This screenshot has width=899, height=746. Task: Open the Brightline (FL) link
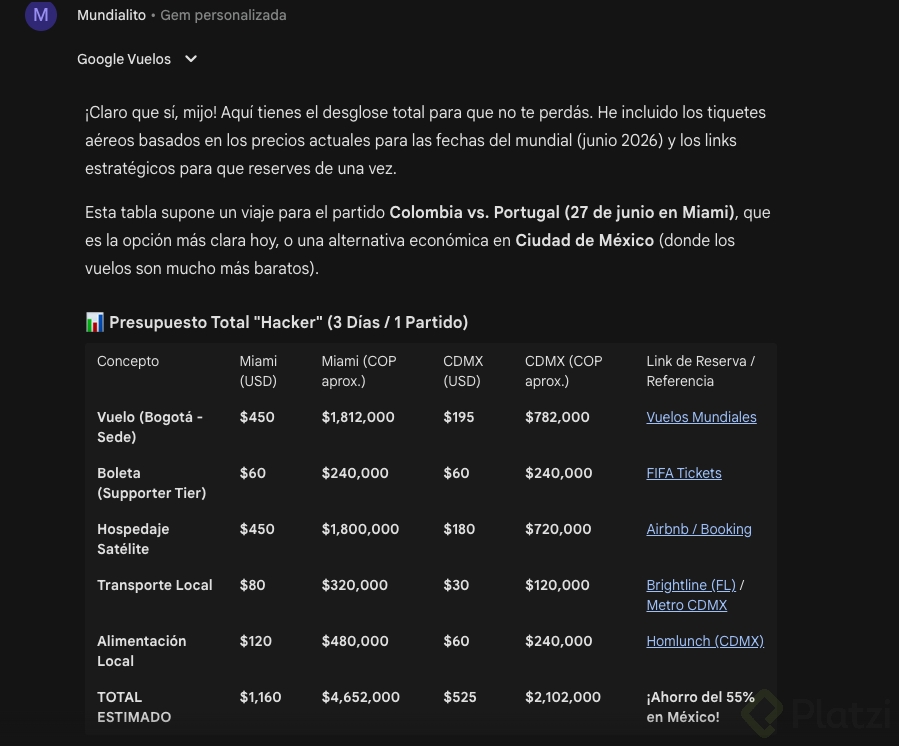click(690, 585)
